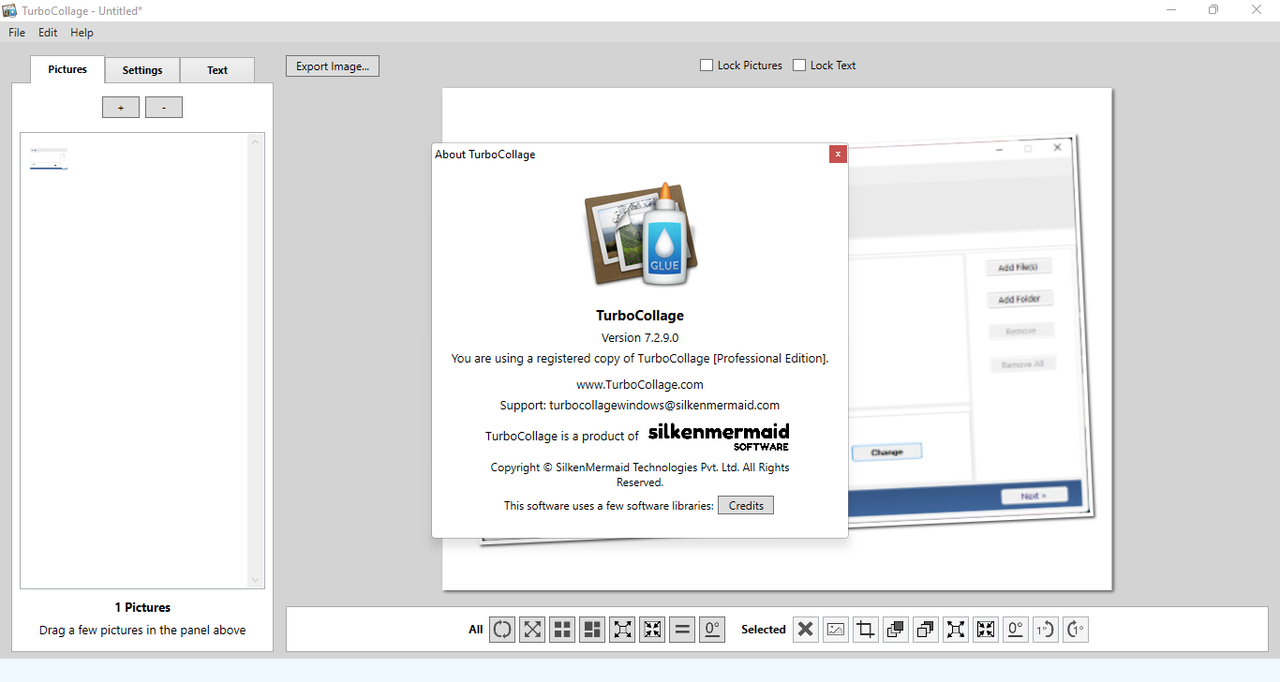Click the '1 Pictures' count label
Viewport: 1280px width, 682px height.
coord(142,607)
